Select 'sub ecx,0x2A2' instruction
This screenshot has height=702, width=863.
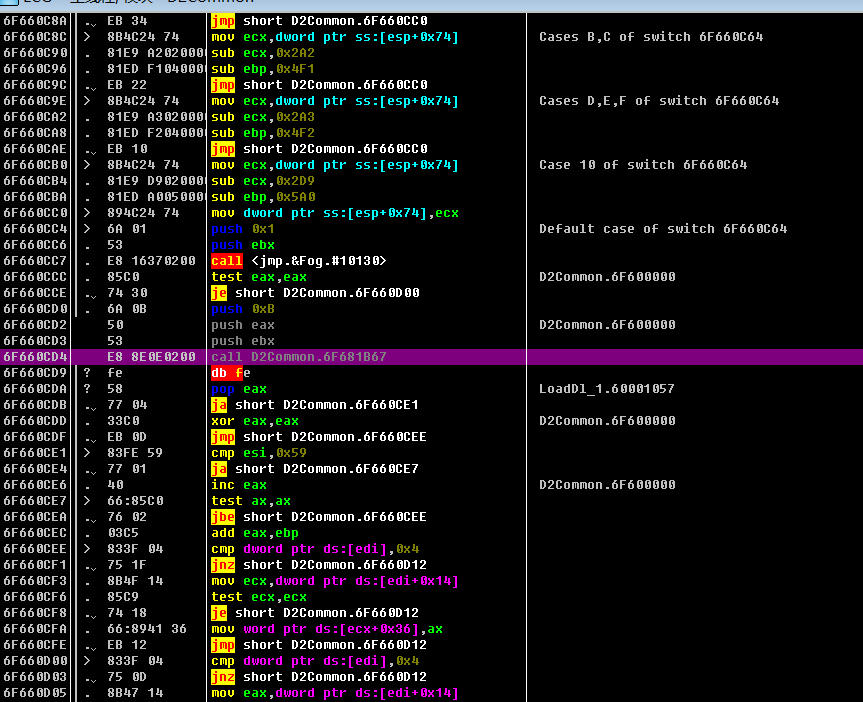pos(263,53)
